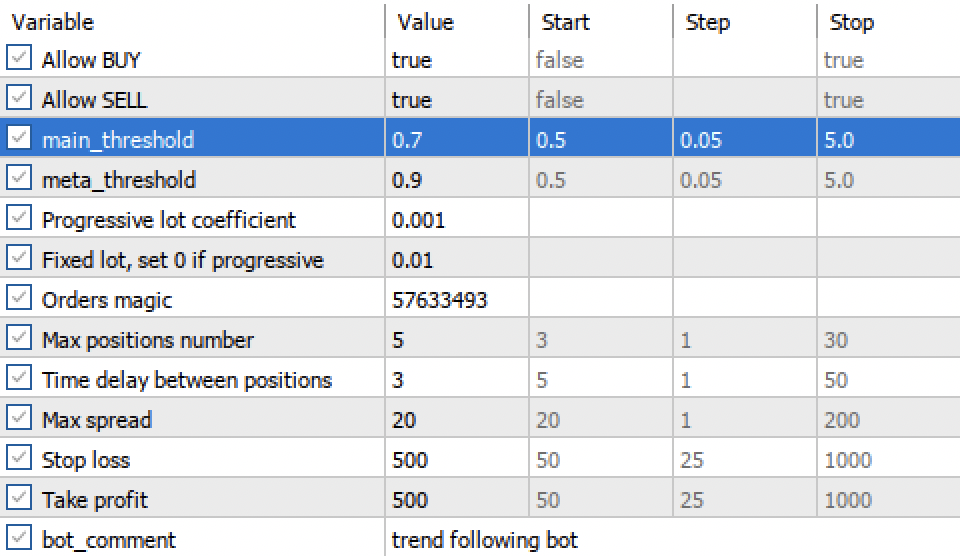
Task: Disable the meta_threshold optimization checkbox
Action: point(19,178)
